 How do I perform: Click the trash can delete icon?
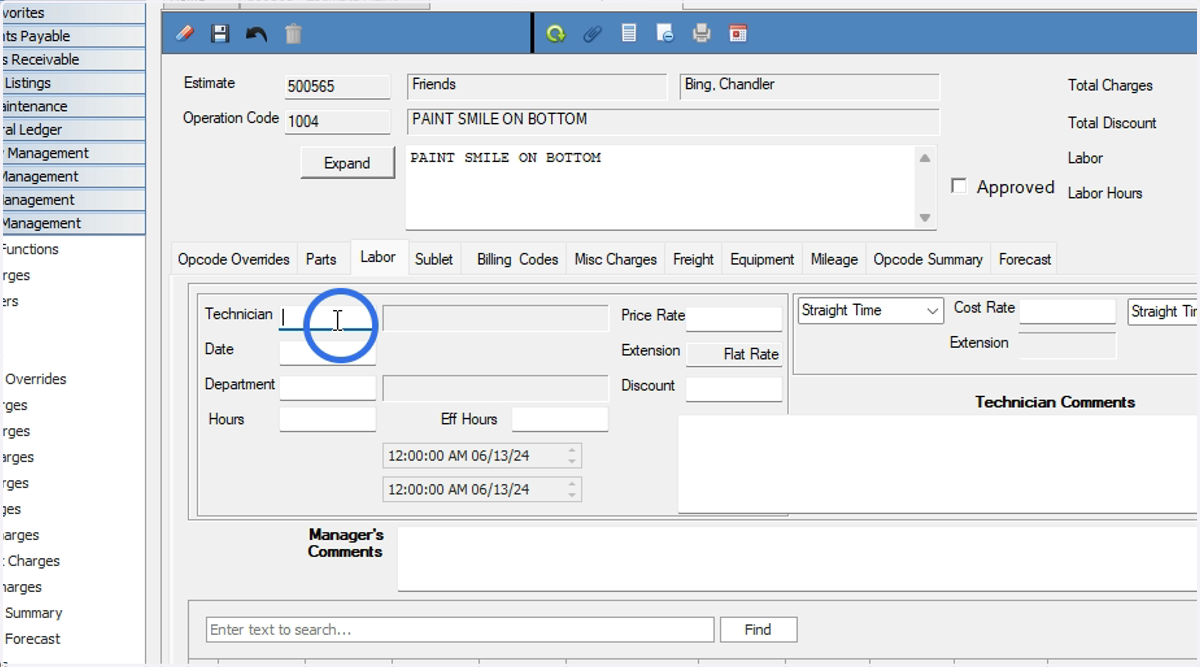tap(293, 34)
